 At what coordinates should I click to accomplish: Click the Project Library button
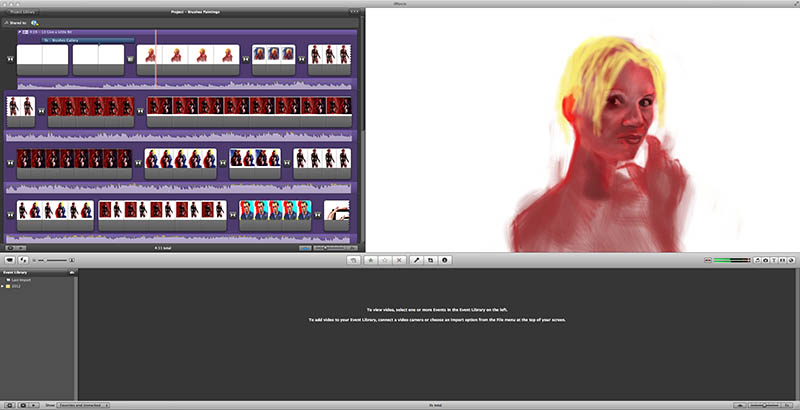(24, 12)
